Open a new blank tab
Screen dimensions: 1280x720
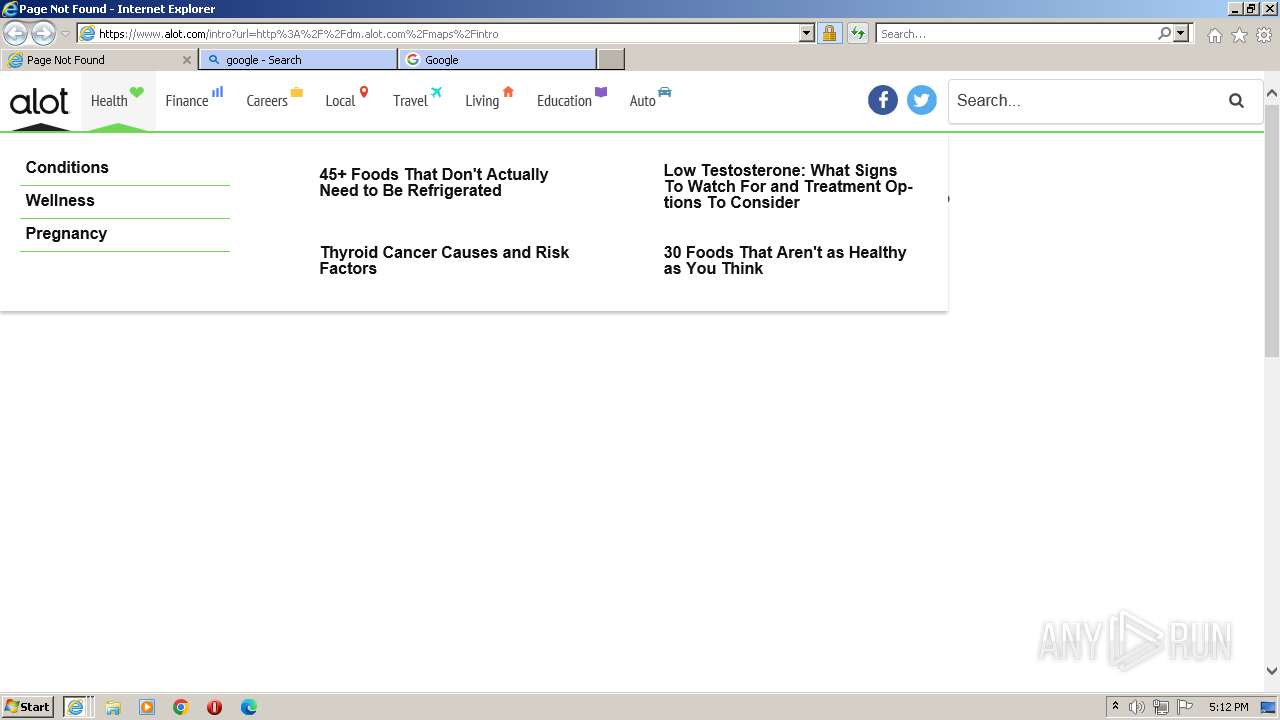click(x=611, y=60)
